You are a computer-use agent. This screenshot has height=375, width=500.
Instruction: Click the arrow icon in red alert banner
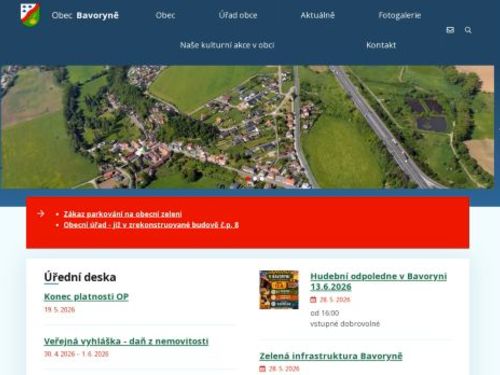coord(41,213)
